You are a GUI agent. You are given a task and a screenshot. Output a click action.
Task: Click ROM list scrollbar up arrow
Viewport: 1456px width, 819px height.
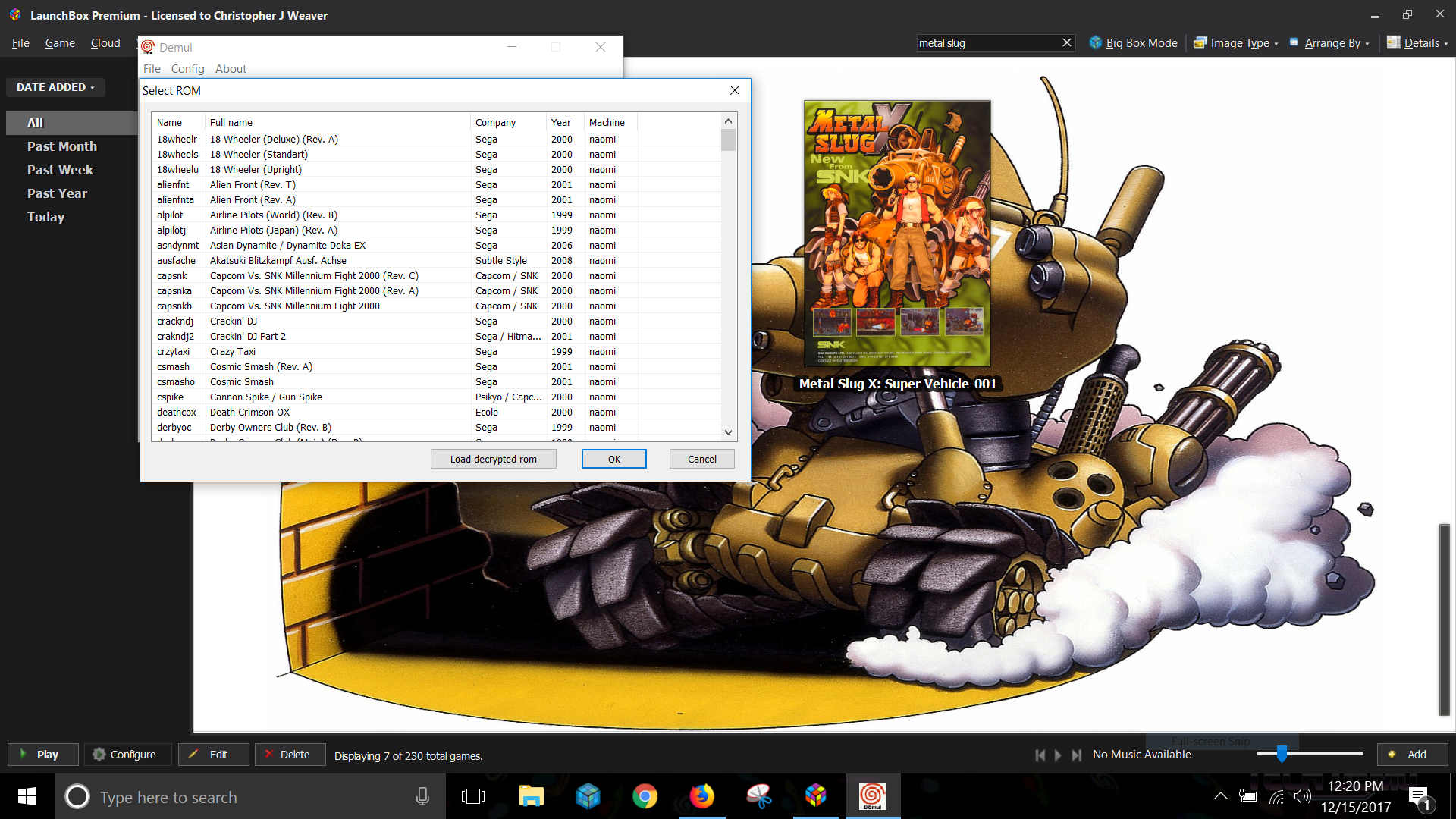pyautogui.click(x=728, y=121)
